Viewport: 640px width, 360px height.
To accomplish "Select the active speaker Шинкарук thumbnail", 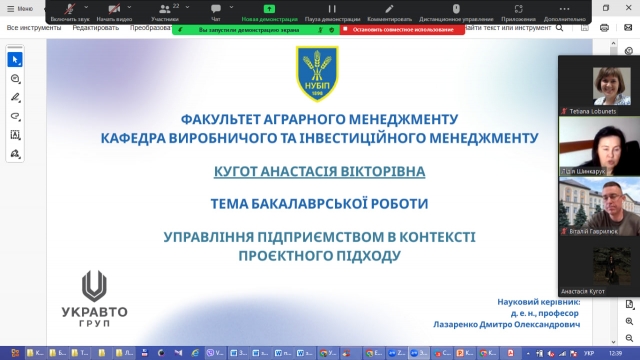I will pyautogui.click(x=599, y=146).
